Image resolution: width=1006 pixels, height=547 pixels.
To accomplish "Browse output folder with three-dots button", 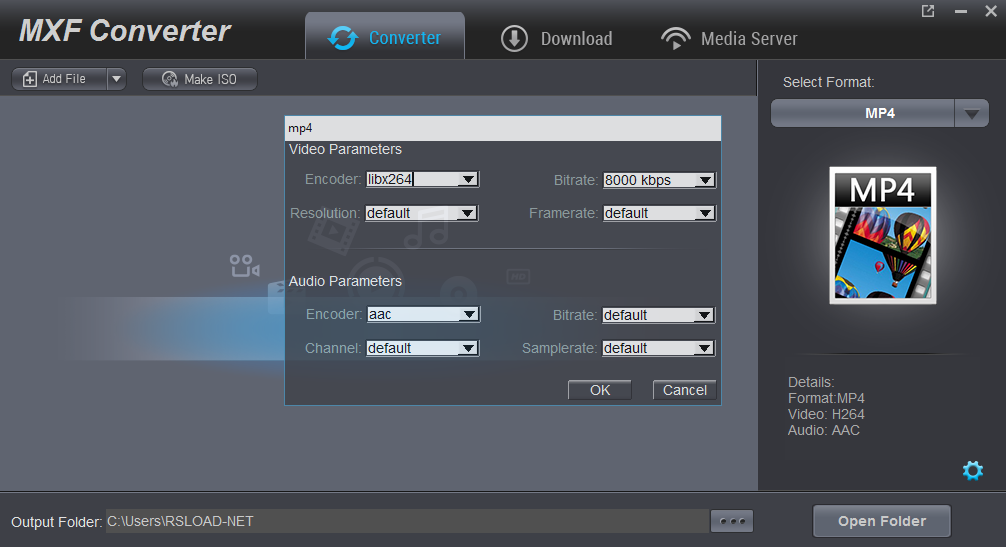I will [x=732, y=521].
